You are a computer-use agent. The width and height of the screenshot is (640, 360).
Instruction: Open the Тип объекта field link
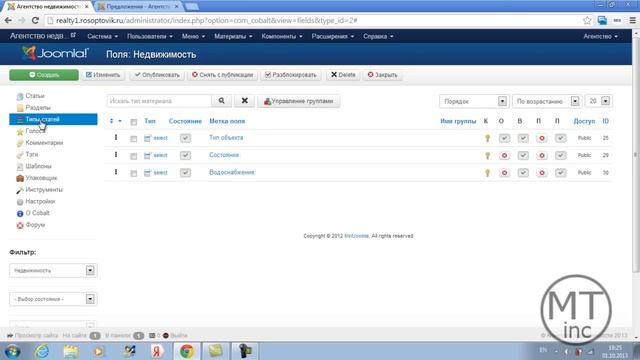click(226, 138)
